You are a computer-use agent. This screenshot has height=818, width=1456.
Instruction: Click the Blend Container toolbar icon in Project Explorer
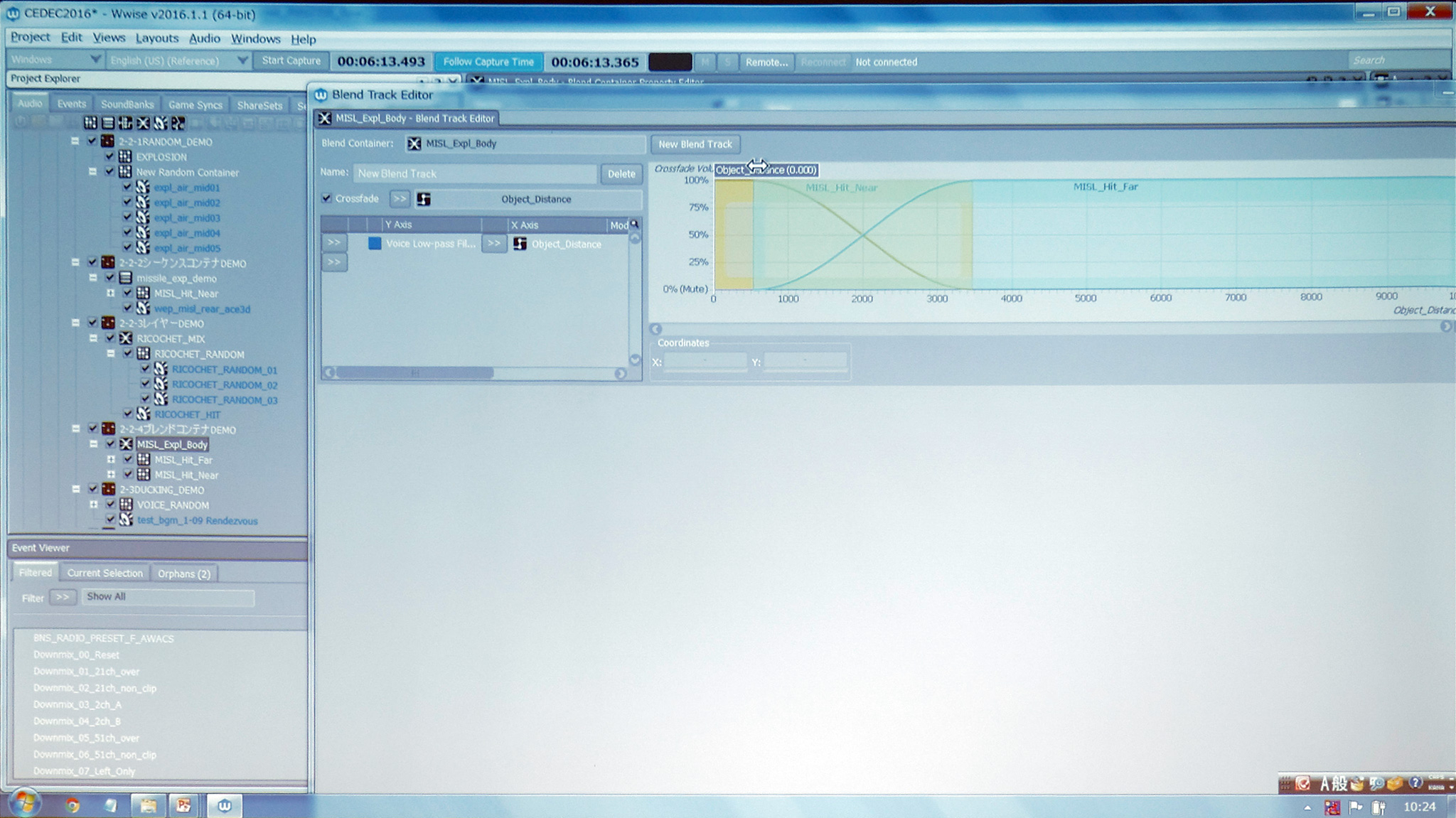(x=143, y=123)
